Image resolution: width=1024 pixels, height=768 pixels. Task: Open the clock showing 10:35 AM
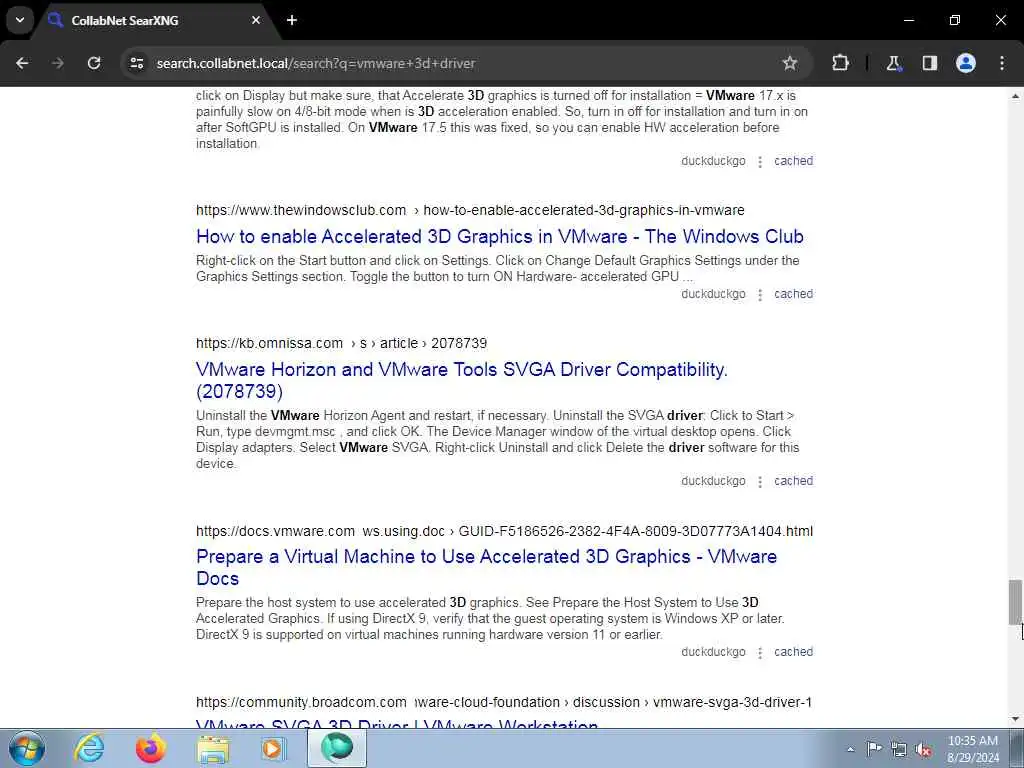(x=973, y=749)
